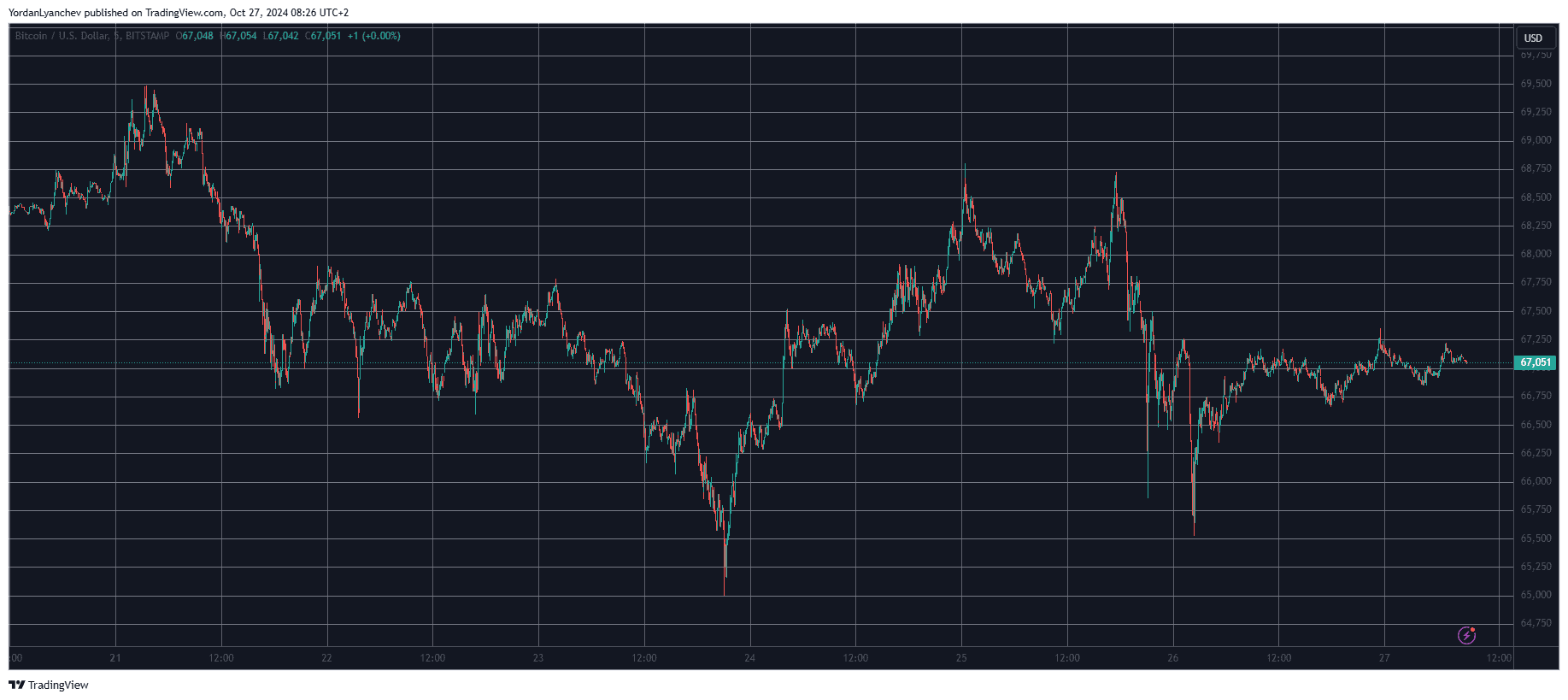This screenshot has width=1568, height=700.
Task: Click the 68,500 price axis label
Action: point(1536,197)
